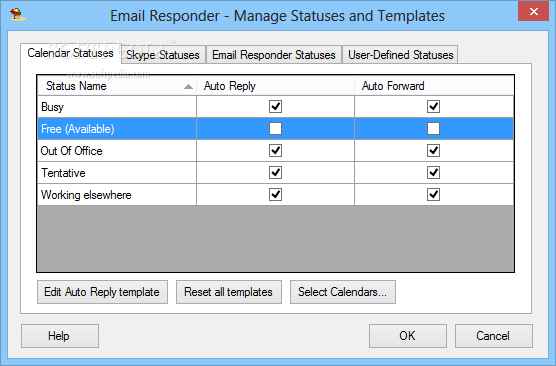Uncheck Auto Reply for Busy status

tap(275, 106)
